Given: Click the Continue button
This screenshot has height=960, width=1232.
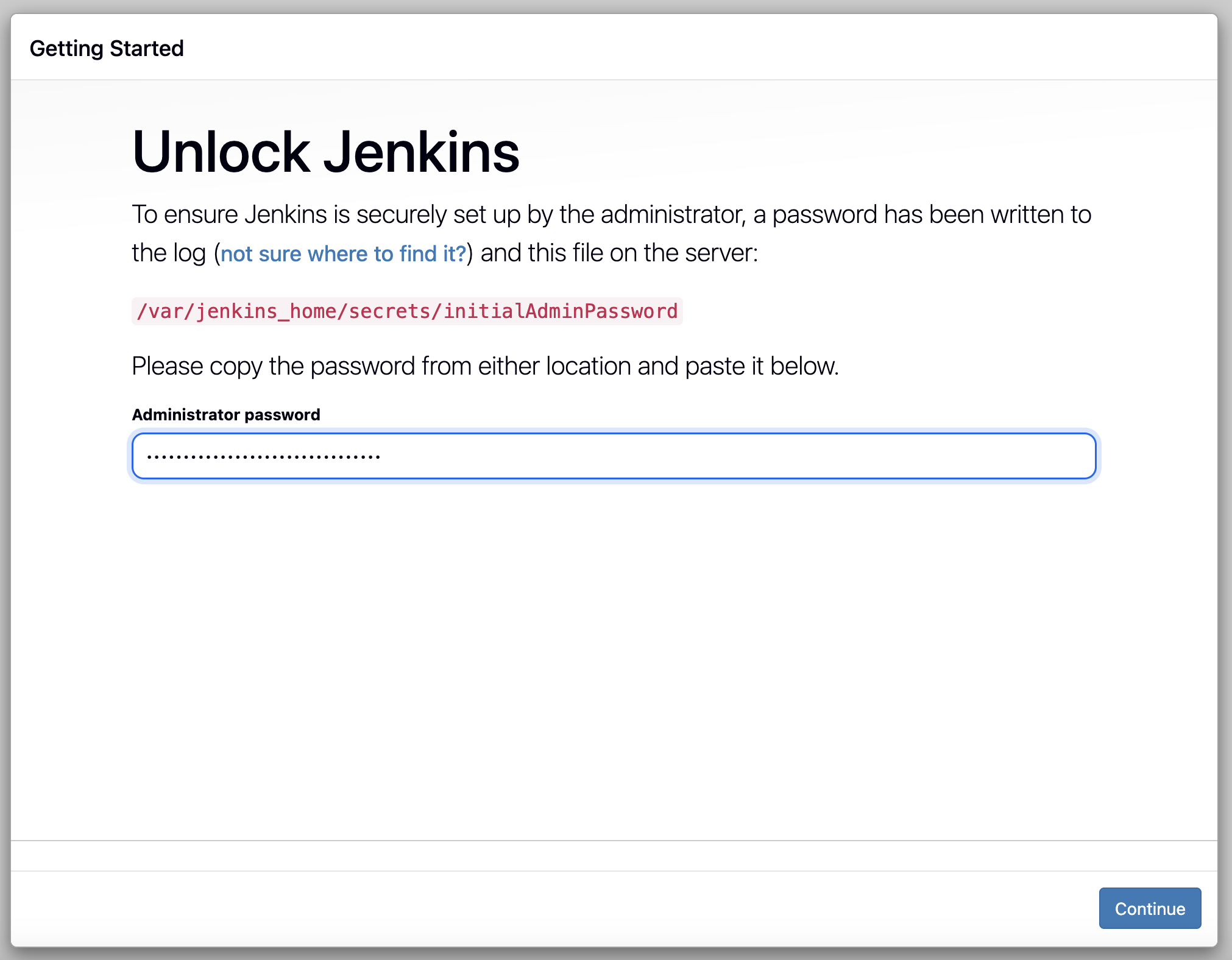Looking at the screenshot, I should [1149, 908].
